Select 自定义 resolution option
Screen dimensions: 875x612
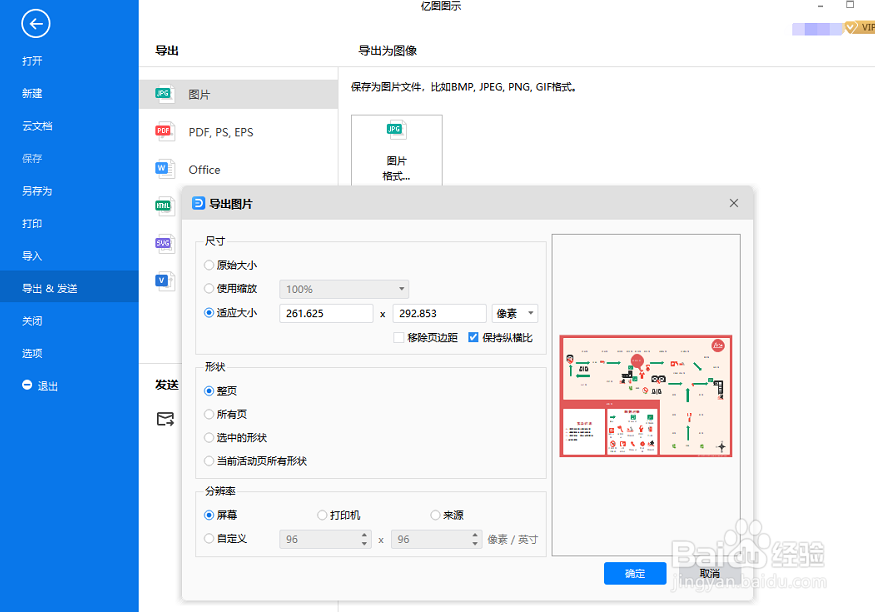(x=209, y=538)
